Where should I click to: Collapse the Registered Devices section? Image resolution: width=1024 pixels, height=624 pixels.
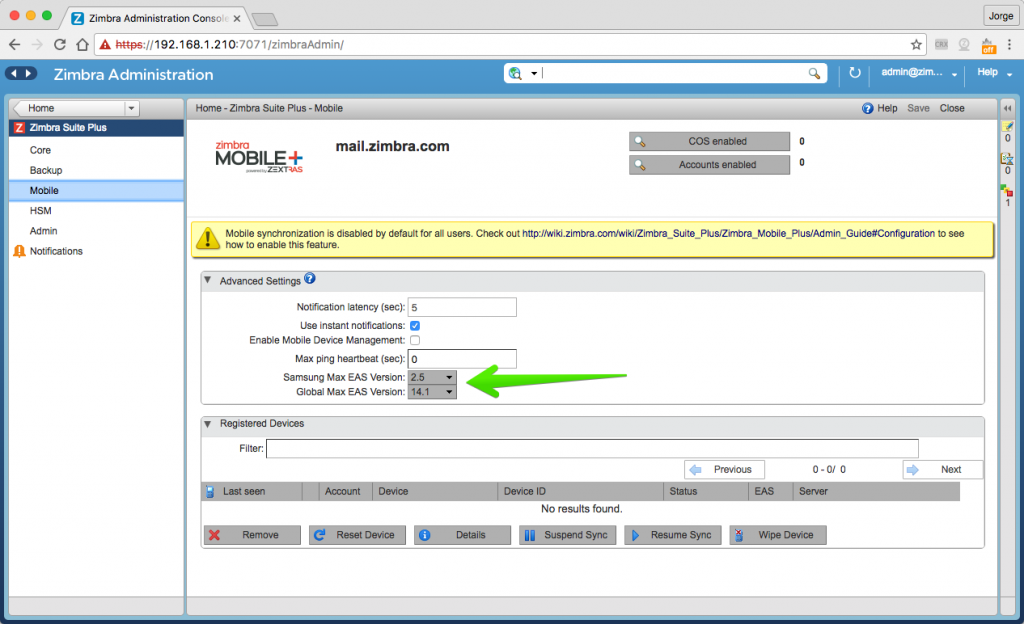[208, 424]
